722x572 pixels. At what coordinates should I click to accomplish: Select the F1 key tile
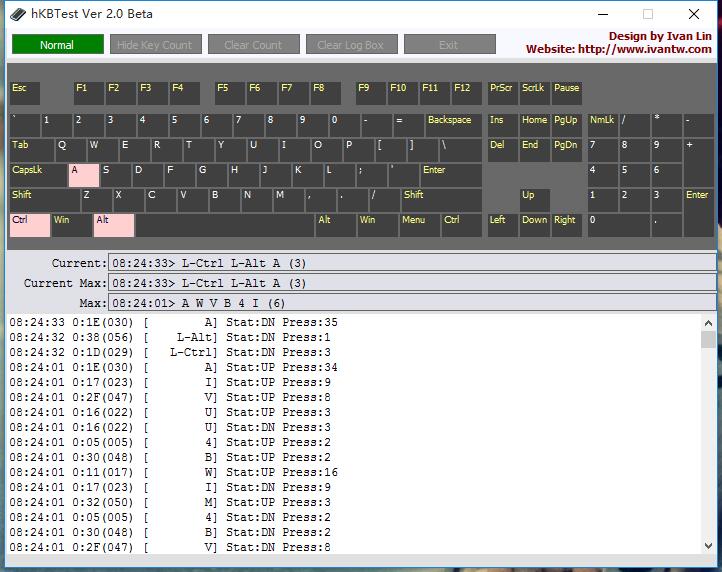pyautogui.click(x=88, y=93)
